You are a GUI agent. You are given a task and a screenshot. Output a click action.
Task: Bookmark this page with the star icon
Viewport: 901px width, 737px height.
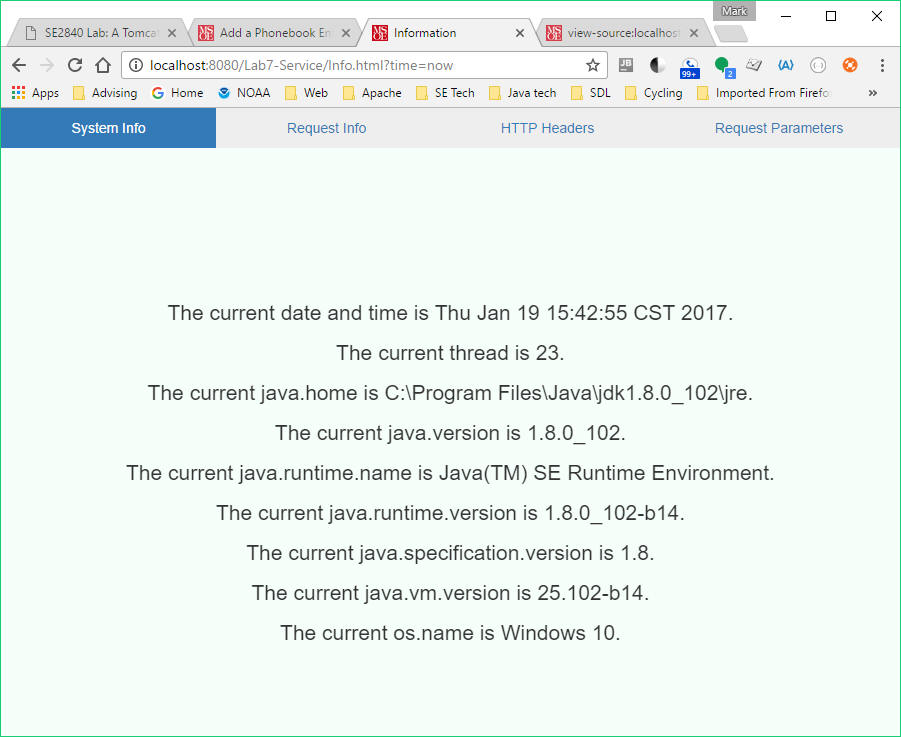(x=592, y=64)
